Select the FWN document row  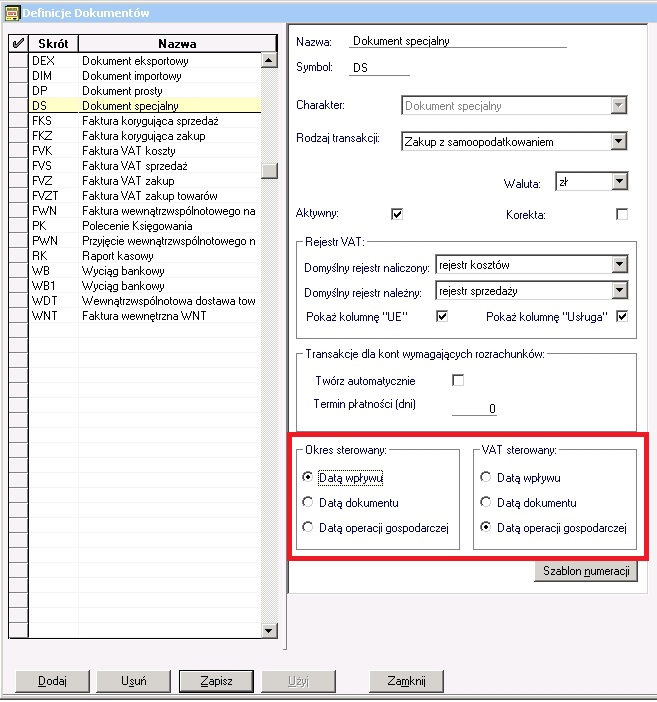coord(145,210)
